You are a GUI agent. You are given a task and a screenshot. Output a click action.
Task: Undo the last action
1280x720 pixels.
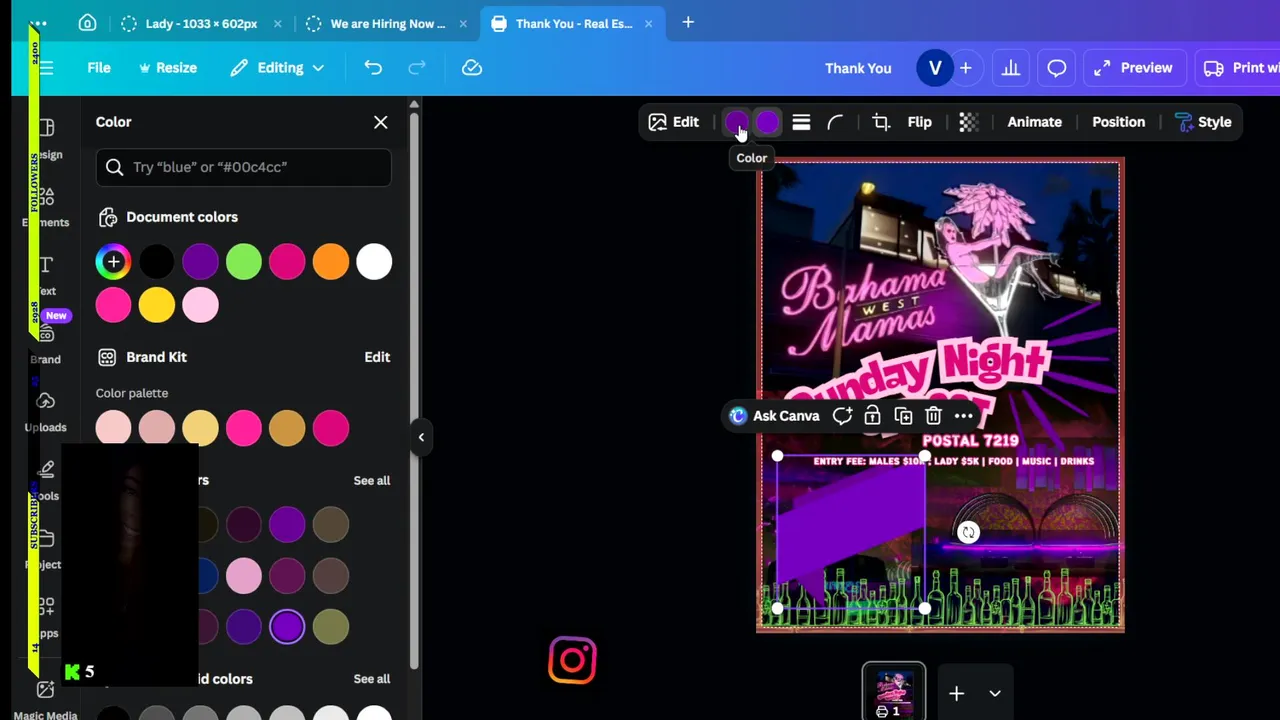click(x=373, y=68)
